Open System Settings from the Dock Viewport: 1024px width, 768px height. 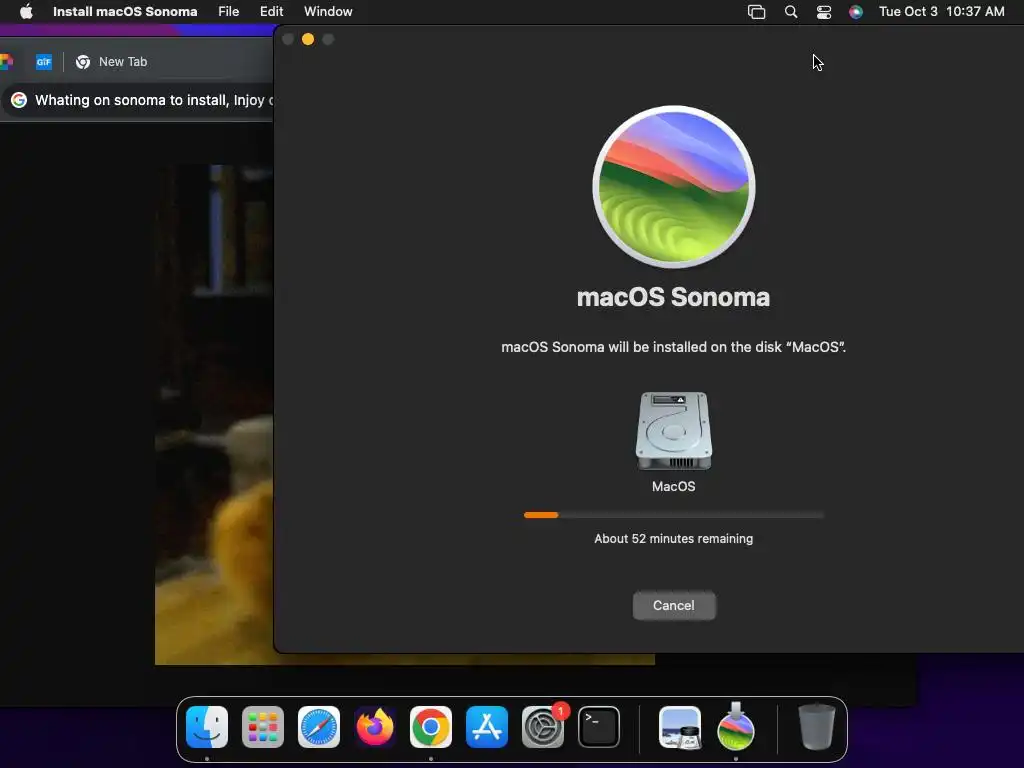tap(543, 727)
